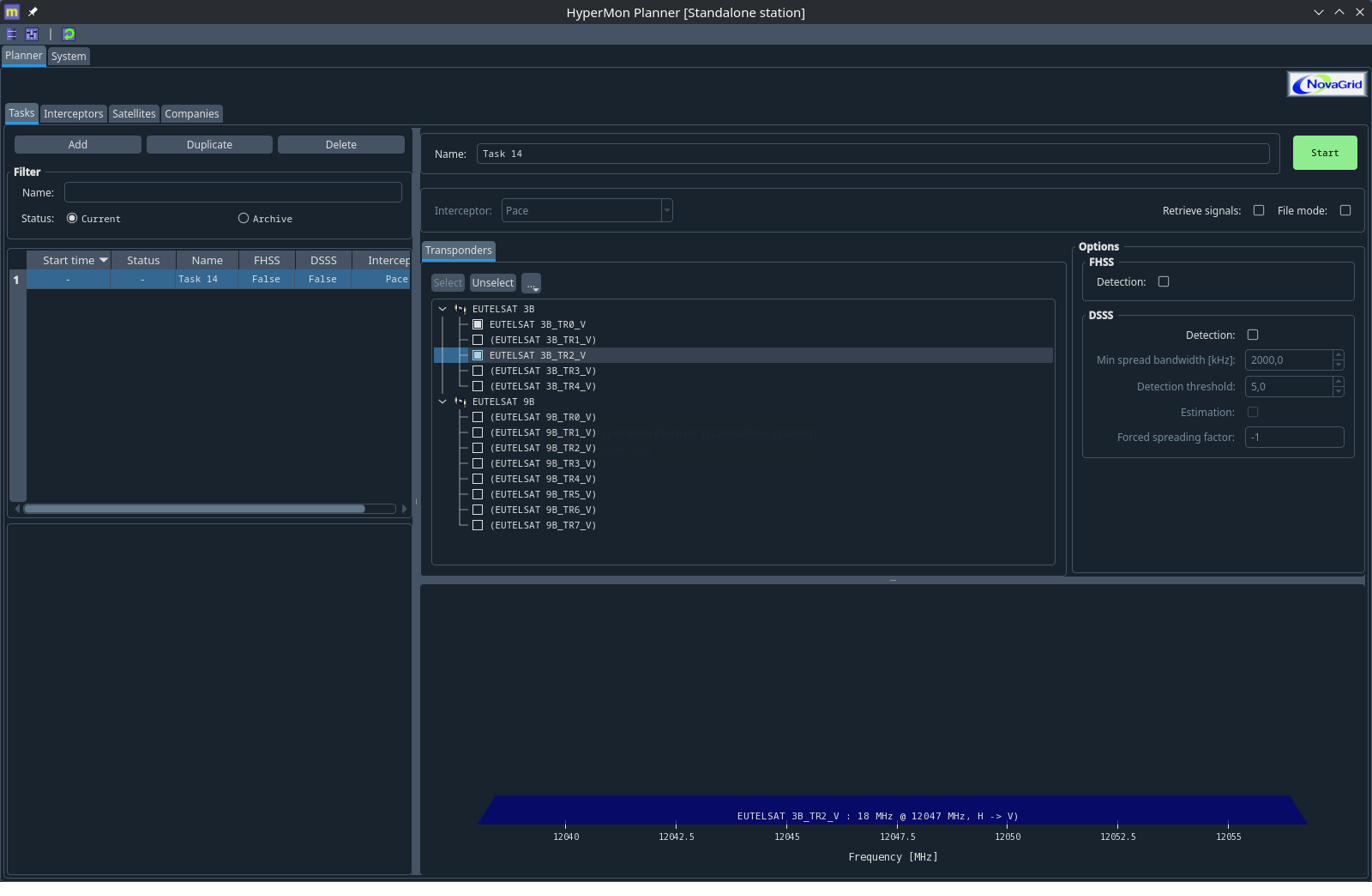Viewport: 1372px width, 896px height.
Task: Click the Forced spreading factor field
Action: click(1294, 437)
